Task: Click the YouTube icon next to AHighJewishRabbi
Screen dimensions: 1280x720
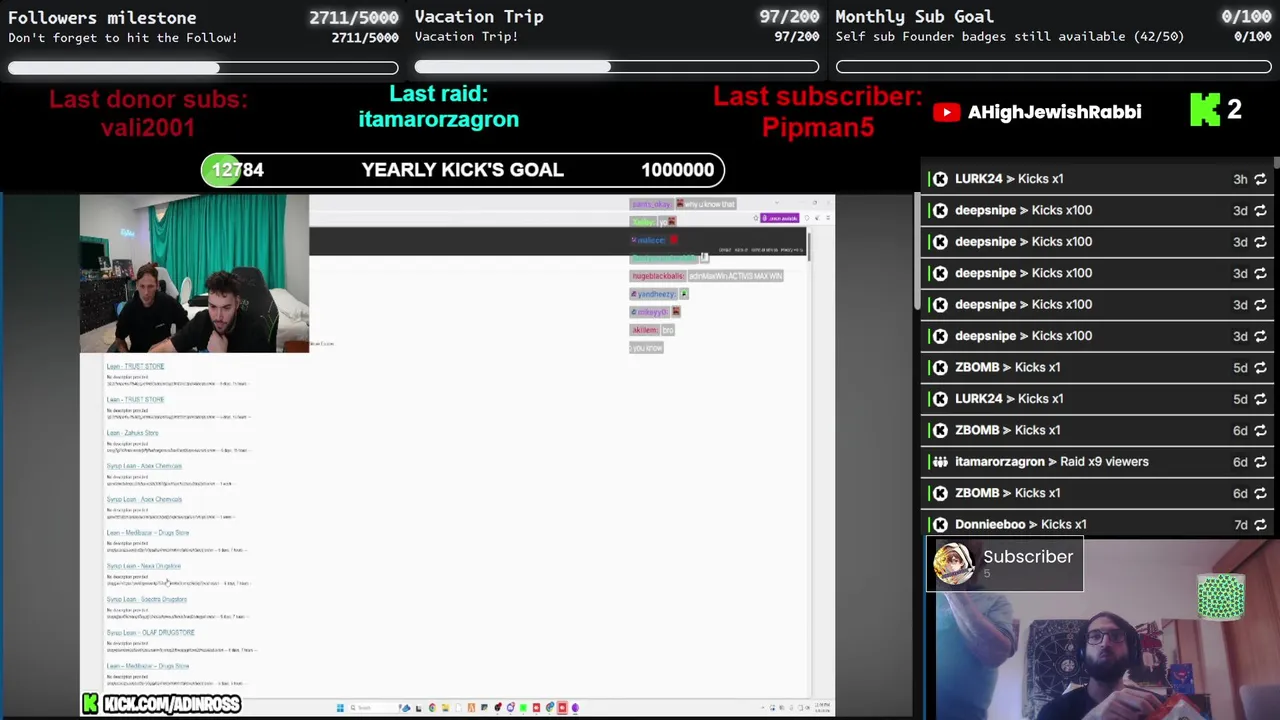Action: 946,112
